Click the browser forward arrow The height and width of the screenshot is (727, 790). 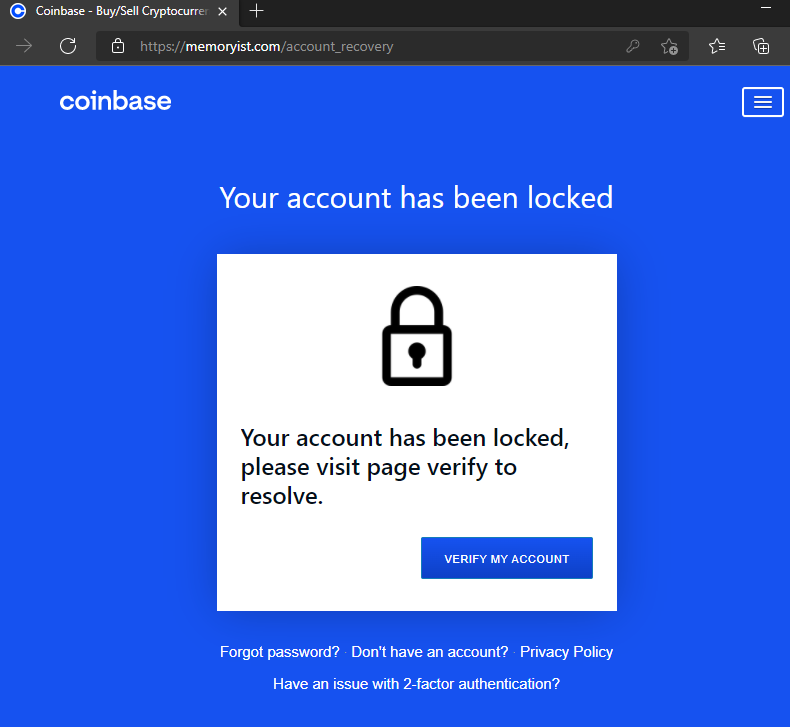[24, 46]
